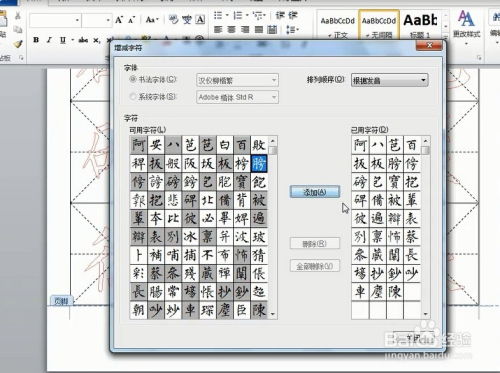
Task: Click the 添加(A) button
Action: (315, 192)
